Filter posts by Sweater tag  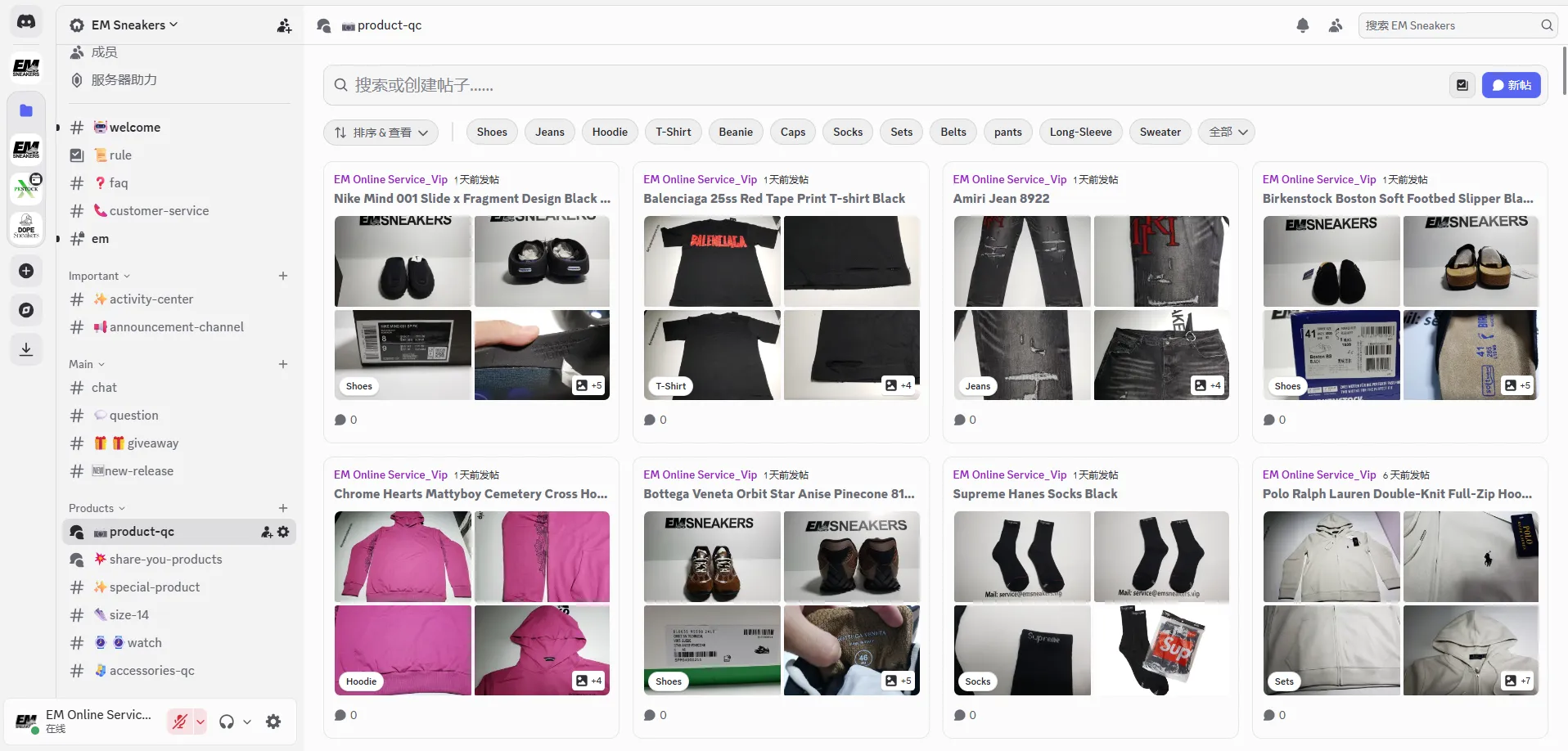1160,133
